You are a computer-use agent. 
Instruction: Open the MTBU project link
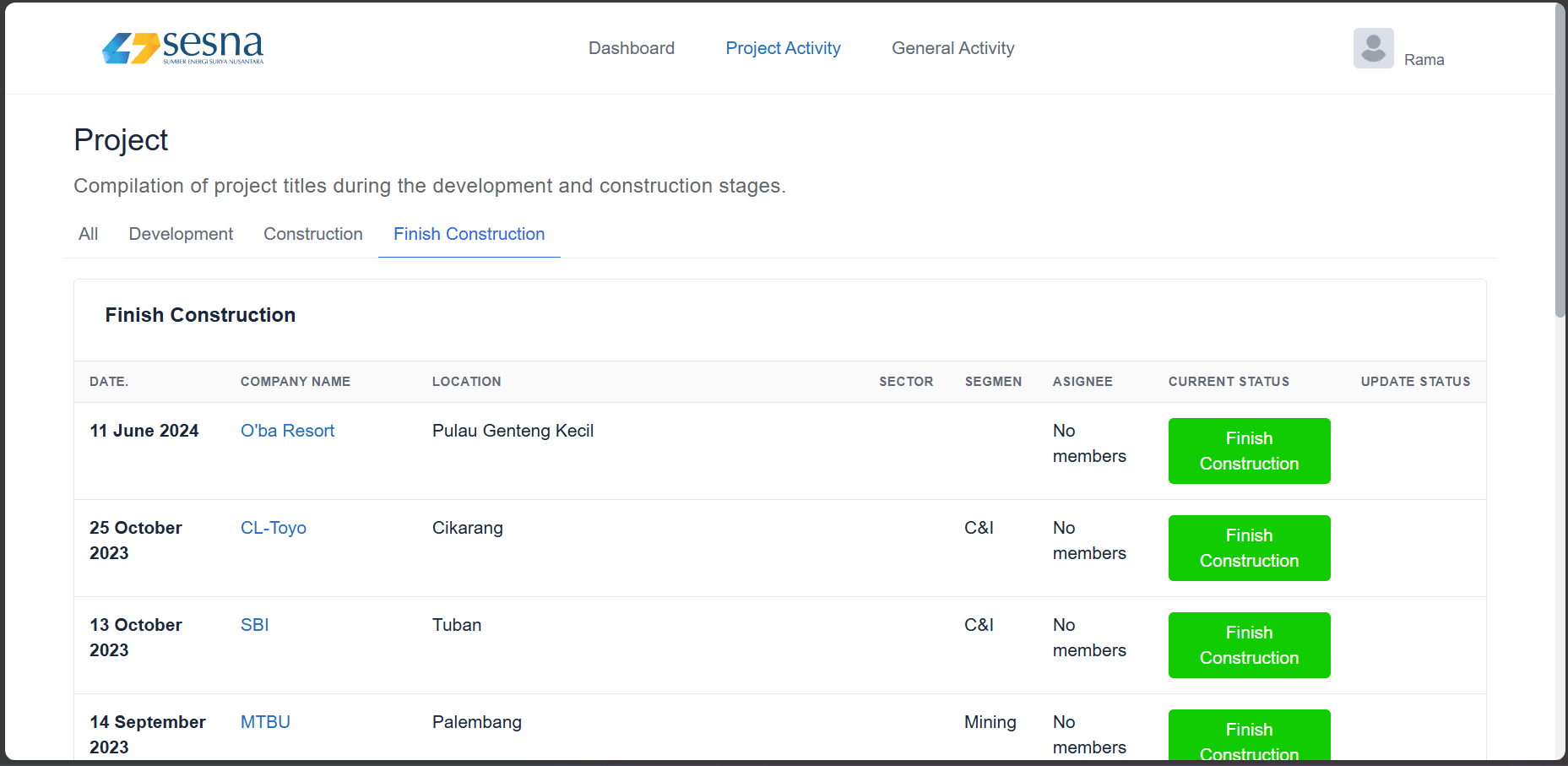pyautogui.click(x=265, y=722)
